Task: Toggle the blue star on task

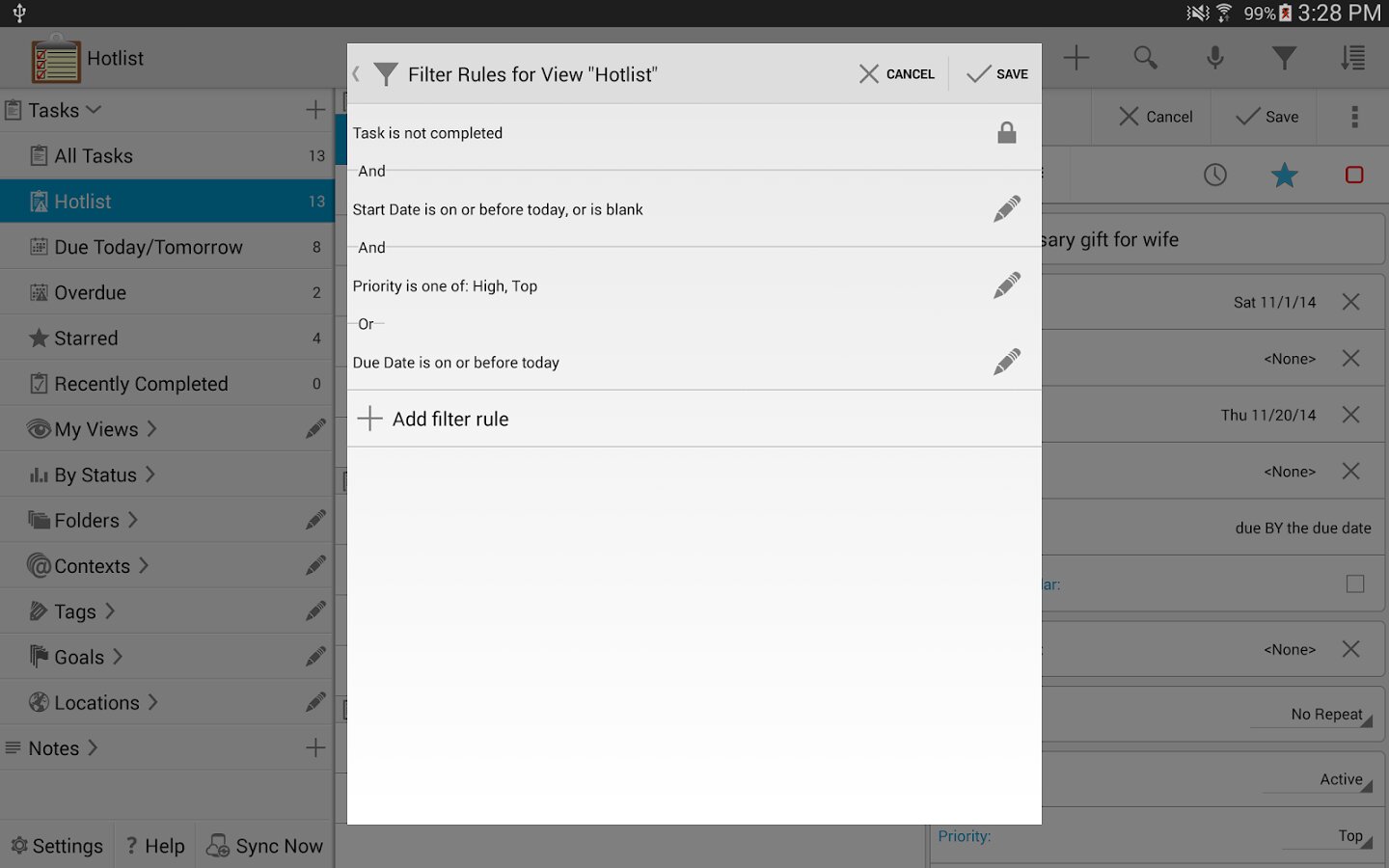Action: coord(1284,175)
